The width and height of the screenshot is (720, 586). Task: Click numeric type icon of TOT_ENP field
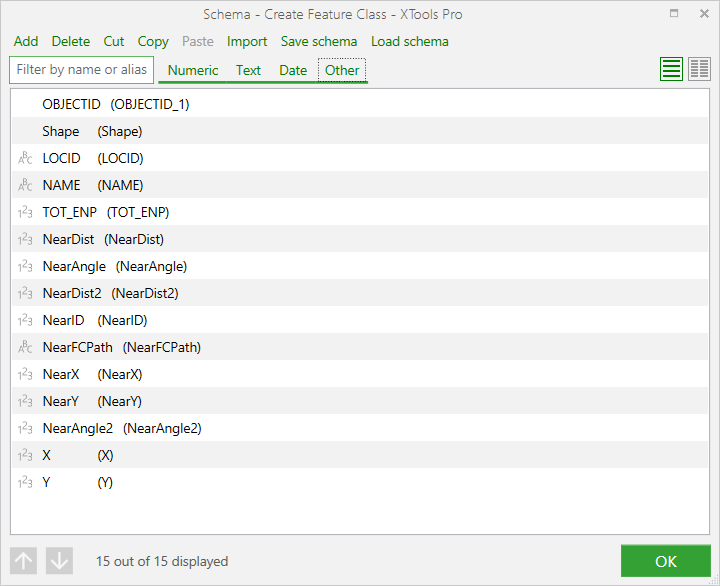coord(25,212)
